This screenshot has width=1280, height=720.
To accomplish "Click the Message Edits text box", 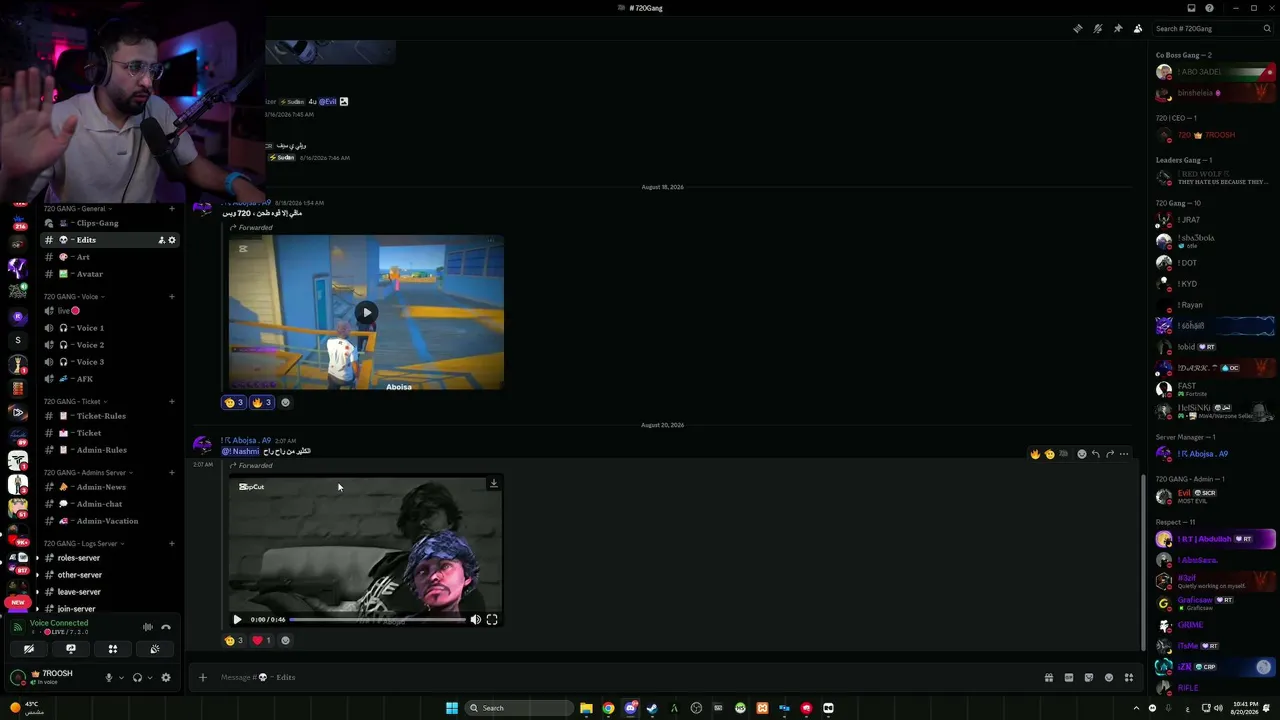I will (x=625, y=677).
